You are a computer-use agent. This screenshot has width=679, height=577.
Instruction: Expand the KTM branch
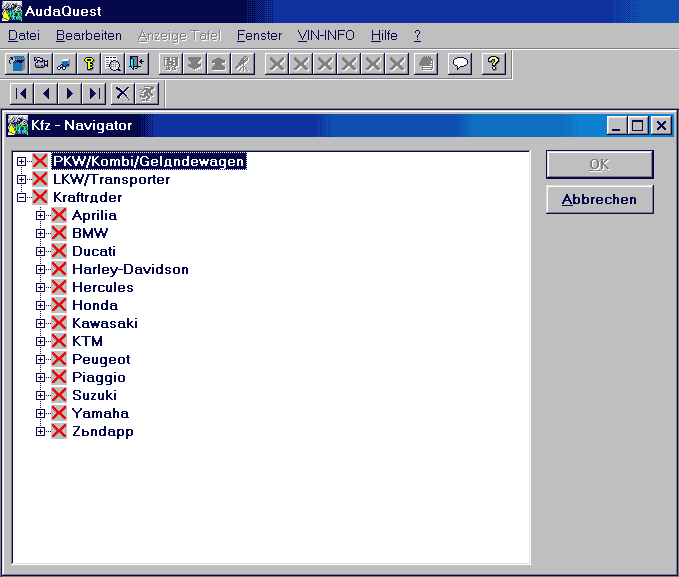pyautogui.click(x=40, y=341)
